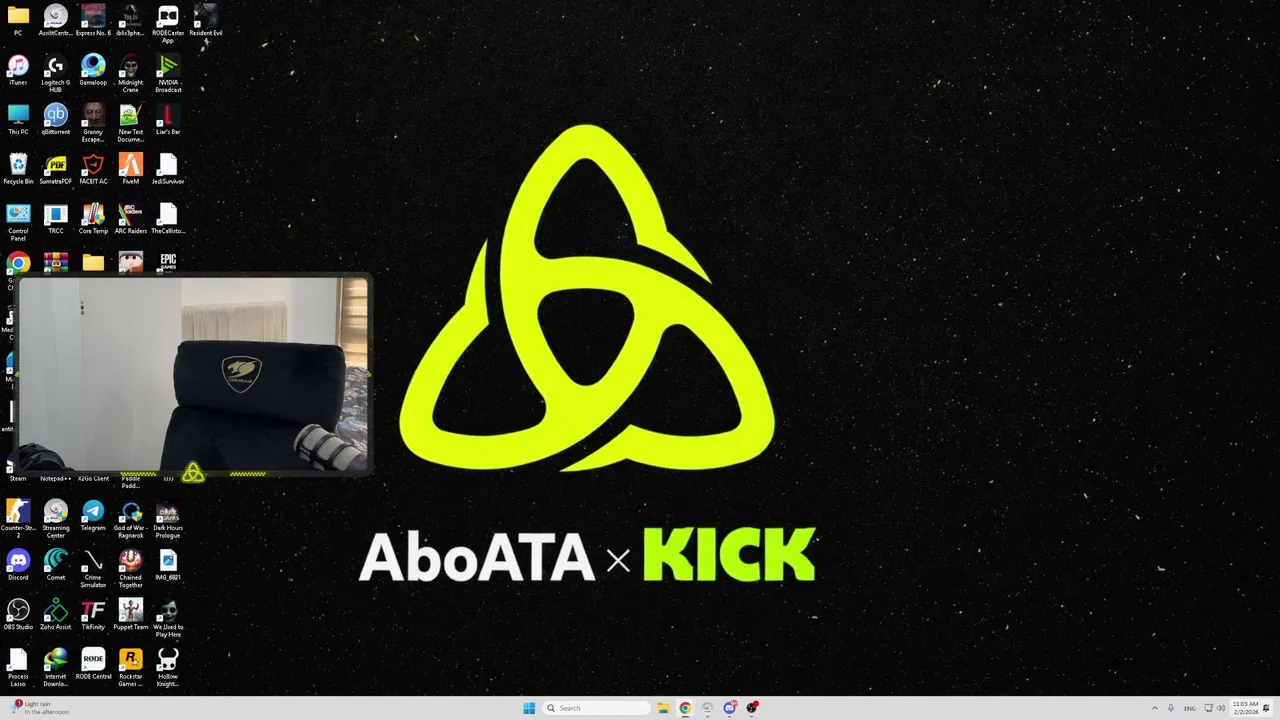
Task: Open Gameloop desktop shortcut
Action: (93, 70)
